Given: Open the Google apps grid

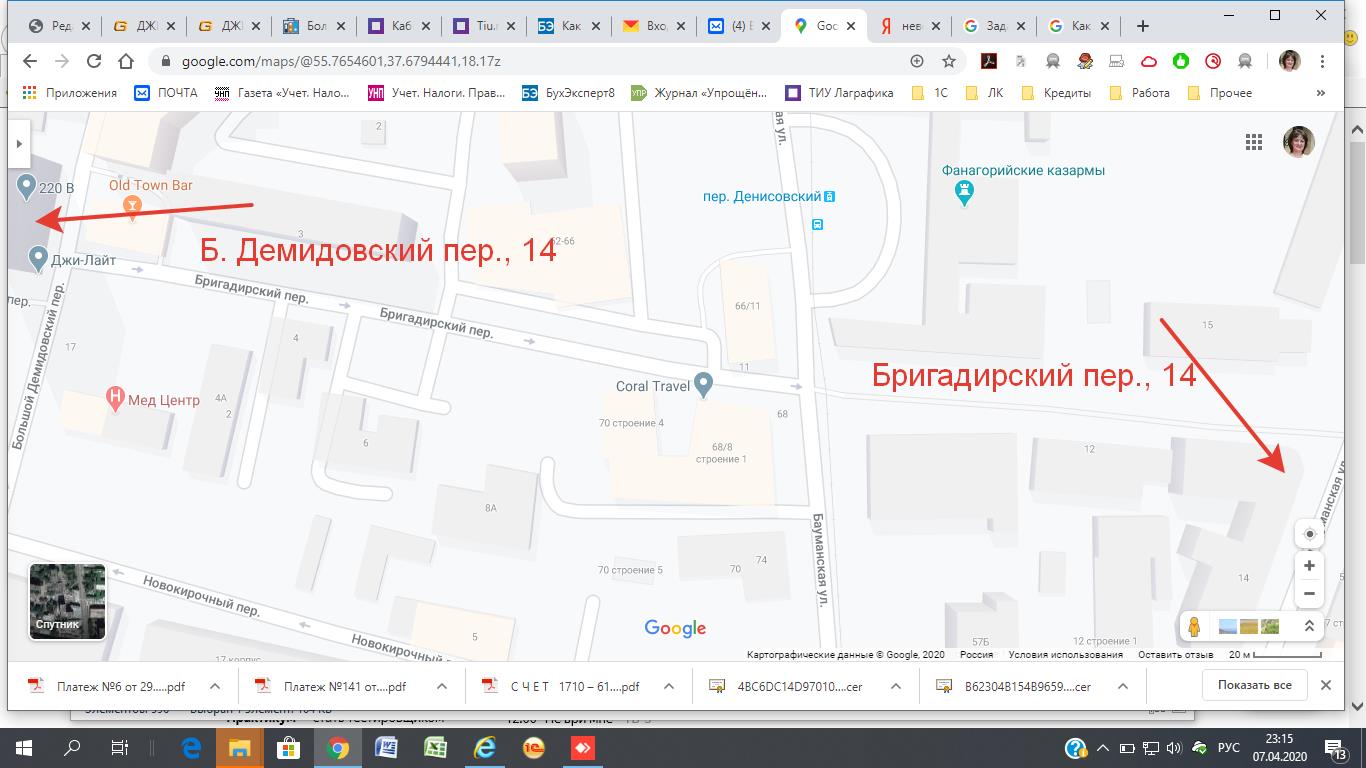Looking at the screenshot, I should pyautogui.click(x=1254, y=142).
